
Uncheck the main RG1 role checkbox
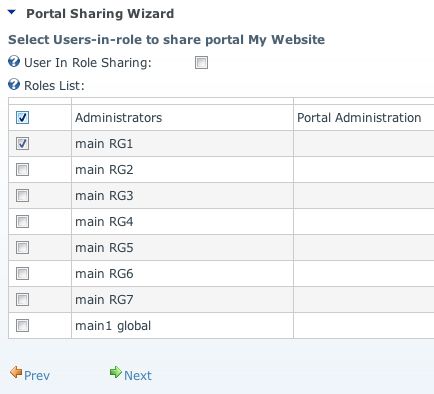click(22, 143)
